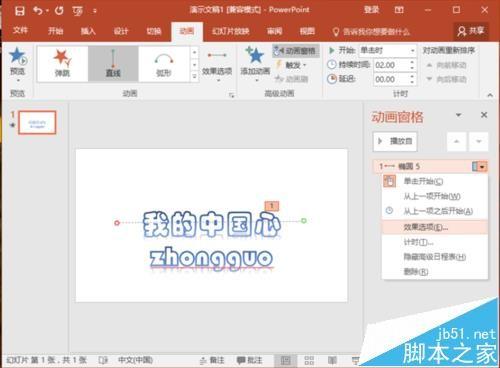Expand the animation gallery More arrow
The width and height of the screenshot is (500, 368).
pyautogui.click(x=195, y=77)
